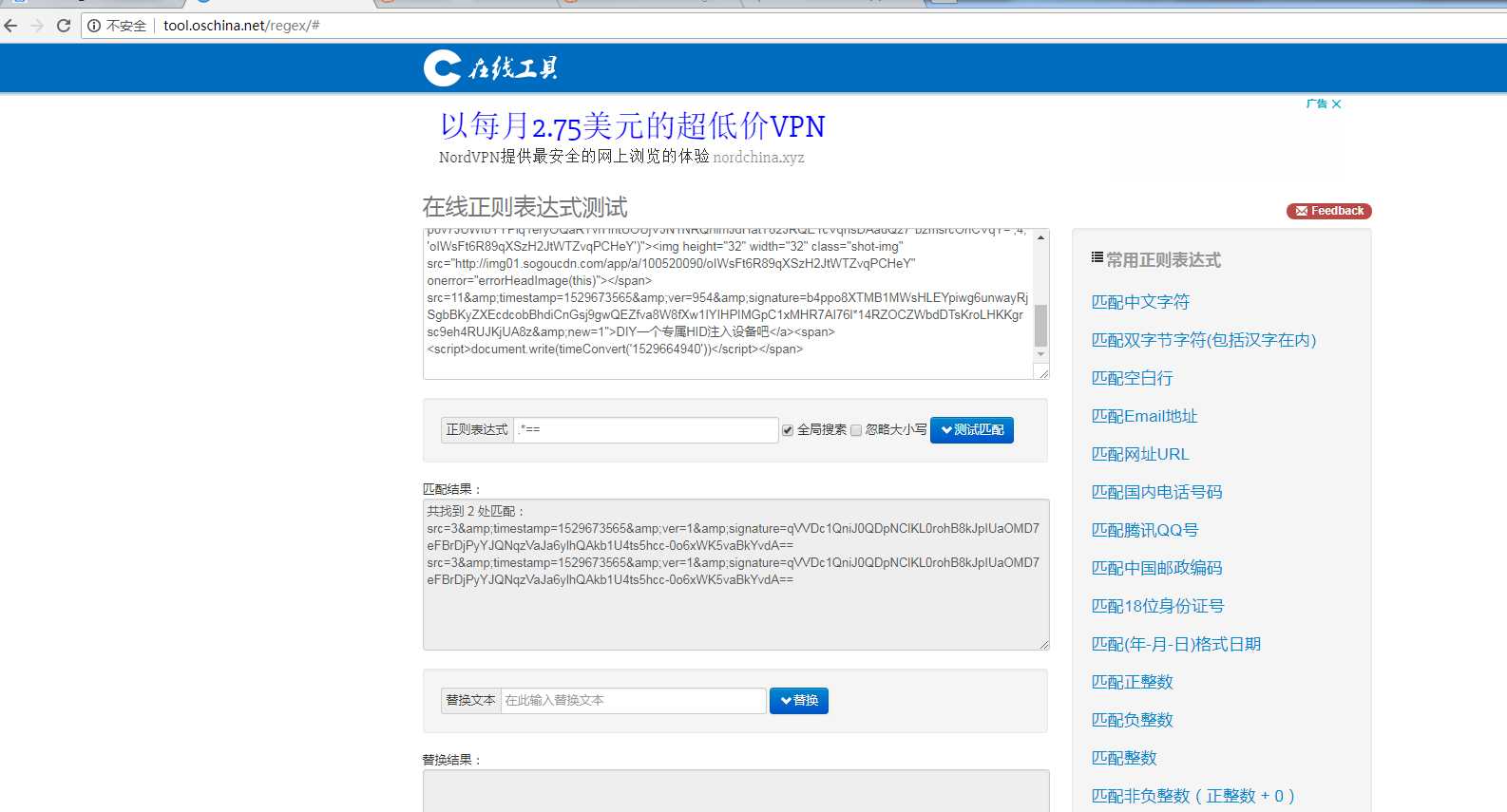
Task: Pick the 匹配负整数 regex link
Action: point(1132,720)
